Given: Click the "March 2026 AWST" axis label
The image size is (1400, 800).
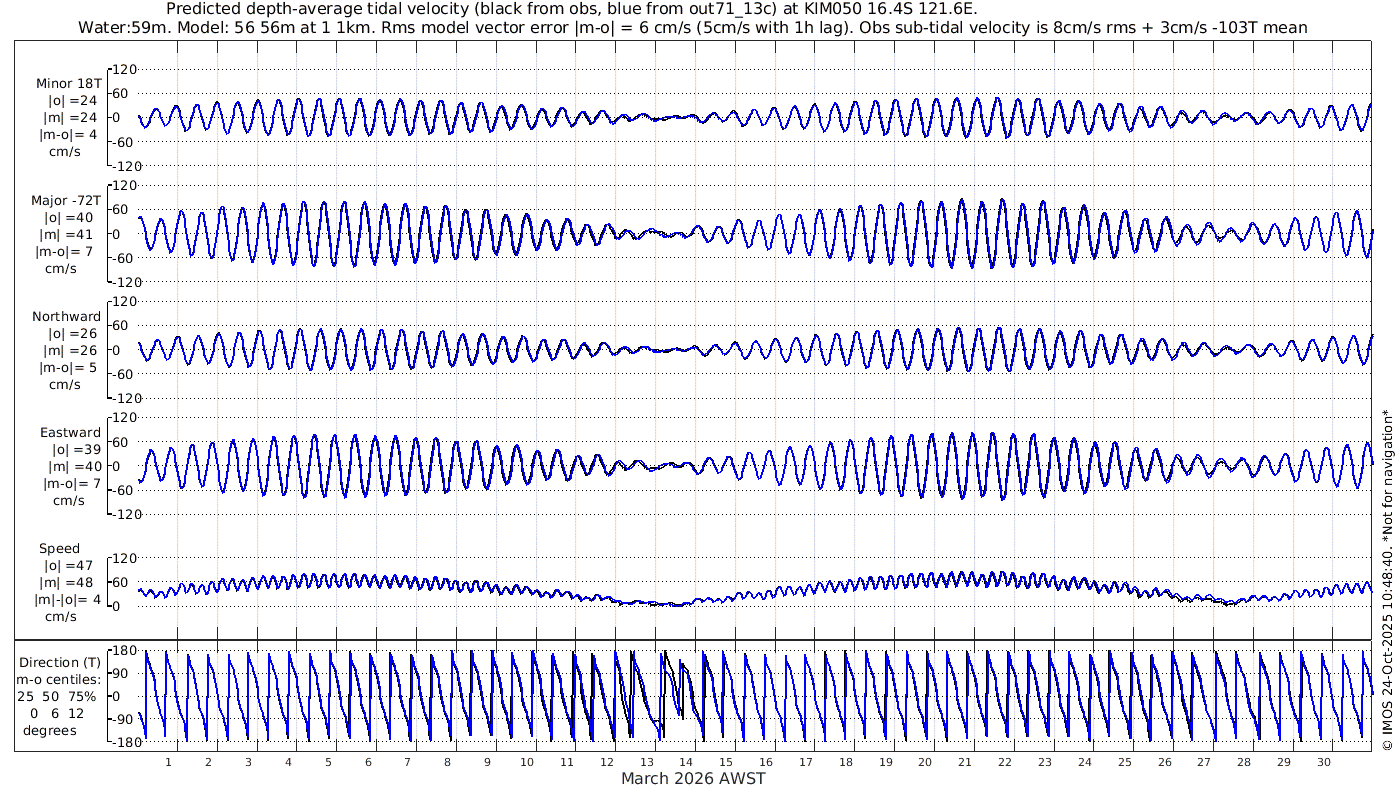Looking at the screenshot, I should pos(694,778).
